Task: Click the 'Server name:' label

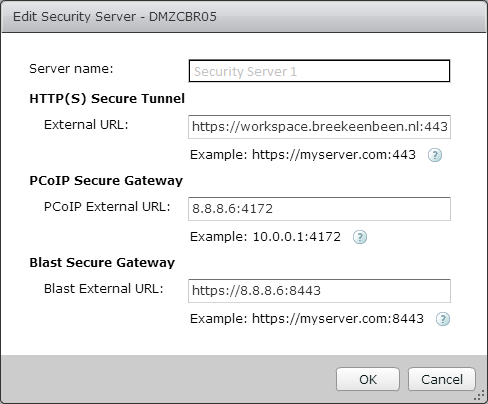Action: [x=71, y=69]
